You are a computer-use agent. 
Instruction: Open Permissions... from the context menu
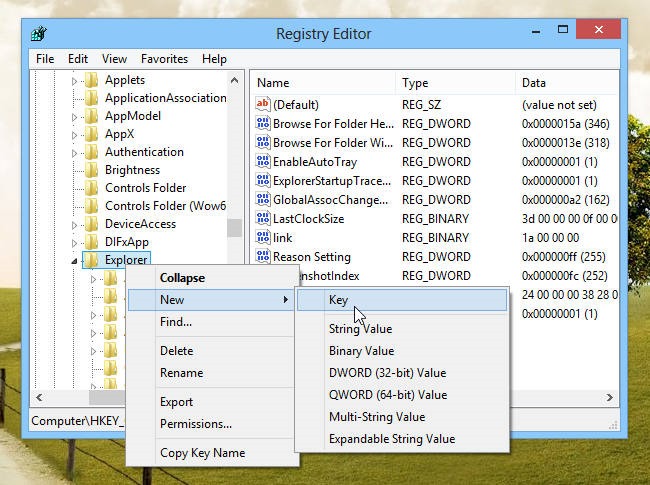212,424
